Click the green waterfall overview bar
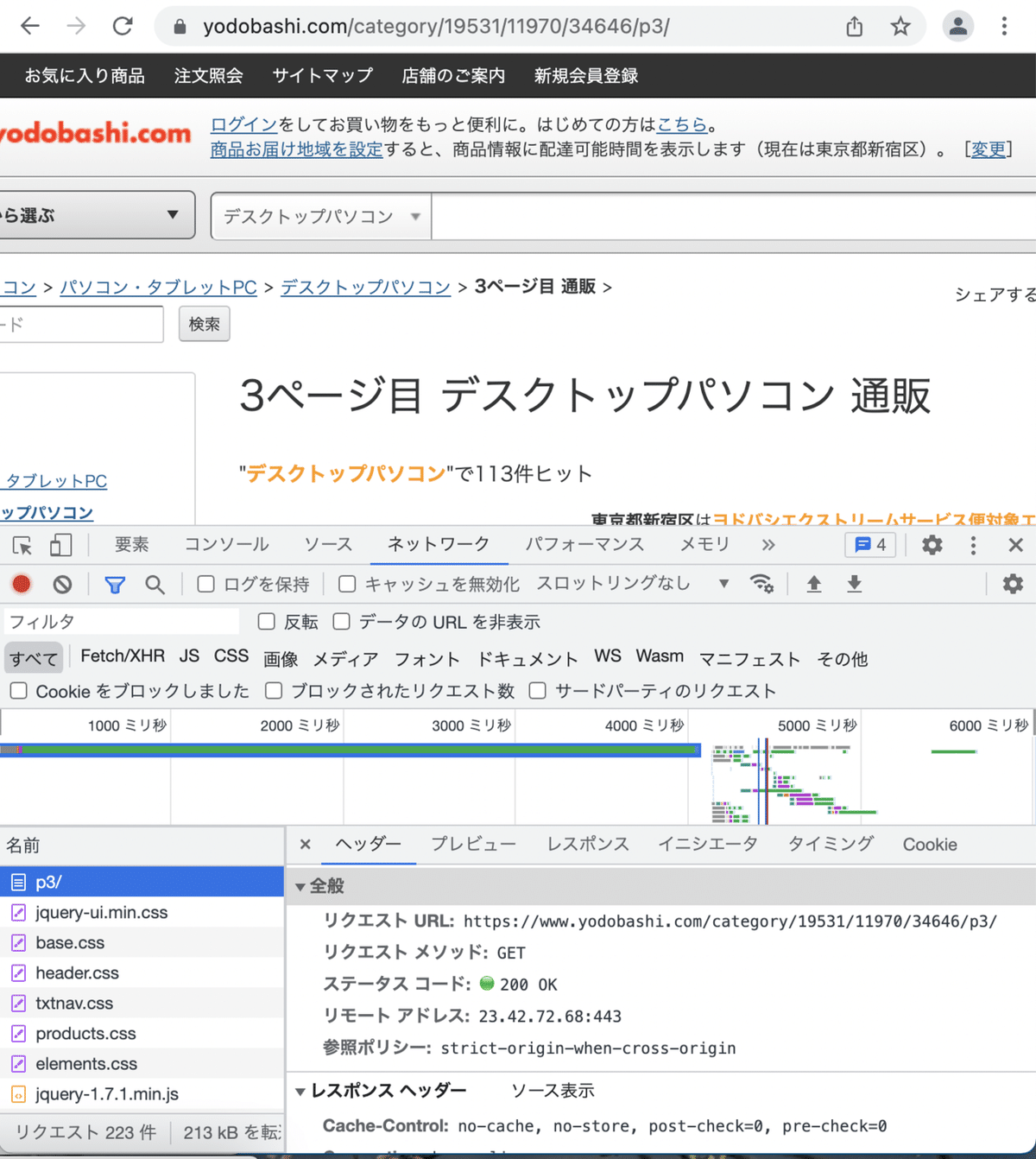Screen dimensions: 1036x1159 point(350,749)
